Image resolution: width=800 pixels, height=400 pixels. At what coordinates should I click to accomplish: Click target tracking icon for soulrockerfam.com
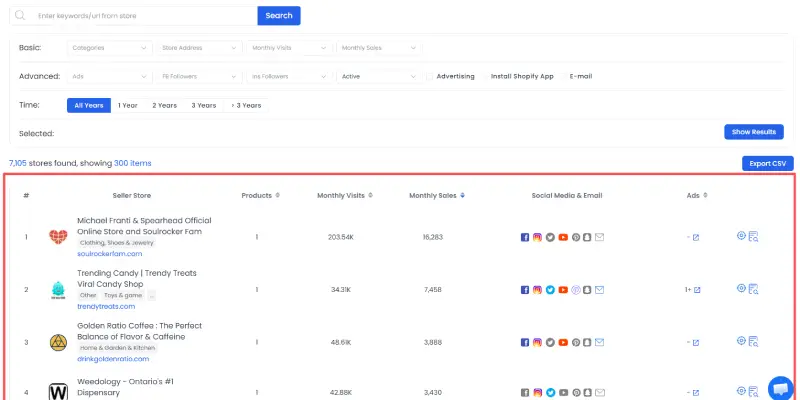tap(741, 236)
